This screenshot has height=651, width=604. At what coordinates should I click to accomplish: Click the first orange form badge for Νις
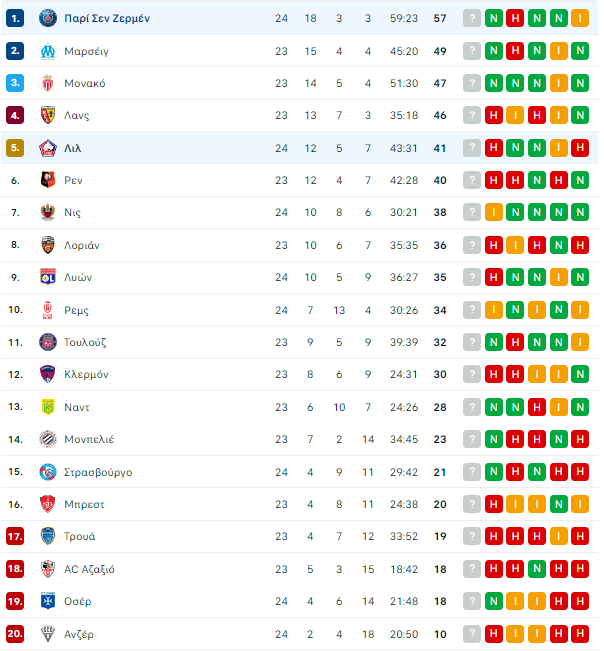[x=494, y=213]
